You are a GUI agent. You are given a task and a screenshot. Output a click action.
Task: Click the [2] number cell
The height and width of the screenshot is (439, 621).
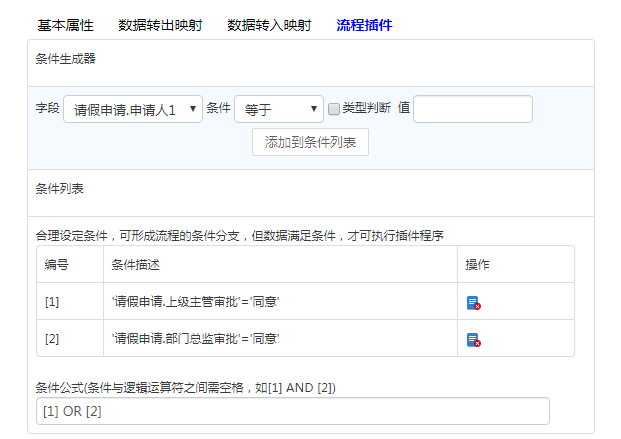tap(52, 339)
